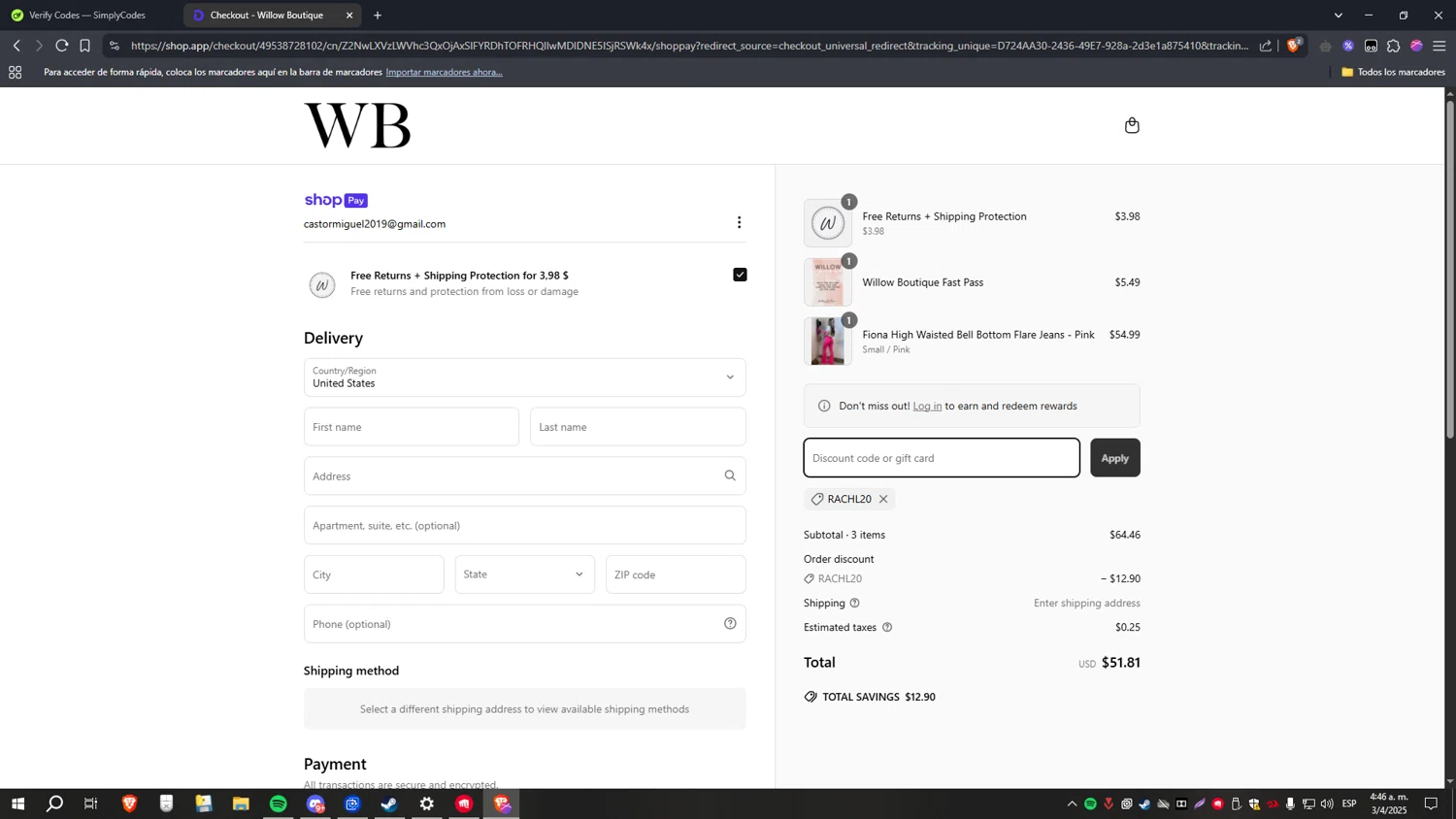Open the Free Returns product thumbnail
Viewport: 1456px width, 819px height.
point(828,223)
